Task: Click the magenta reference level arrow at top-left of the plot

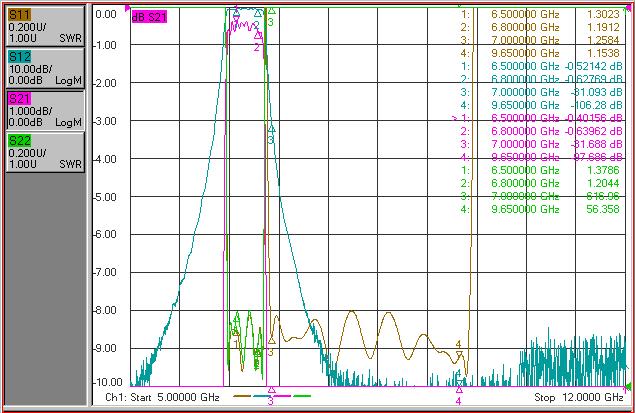Action: (x=128, y=8)
